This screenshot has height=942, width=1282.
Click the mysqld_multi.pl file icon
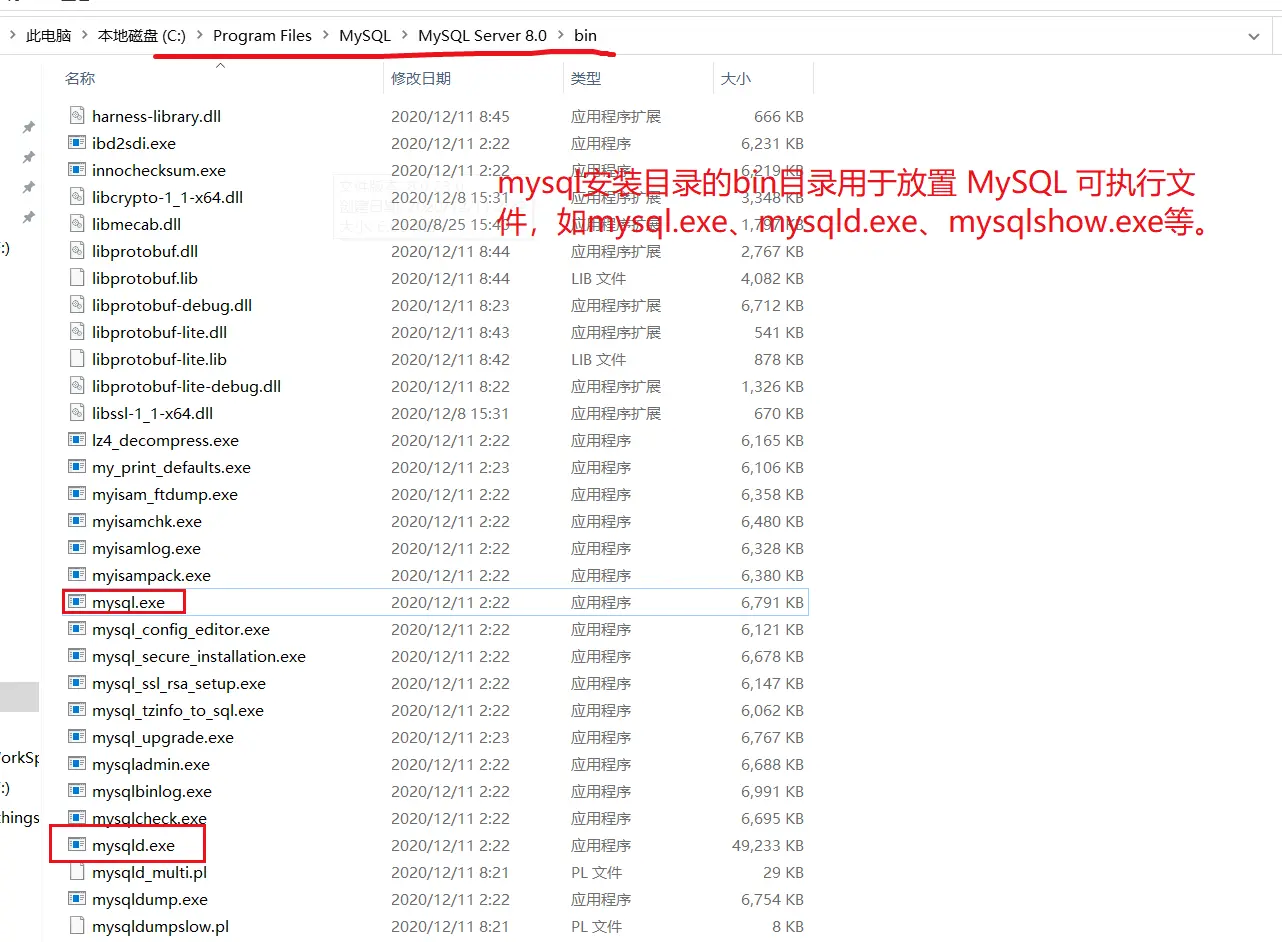point(76,872)
